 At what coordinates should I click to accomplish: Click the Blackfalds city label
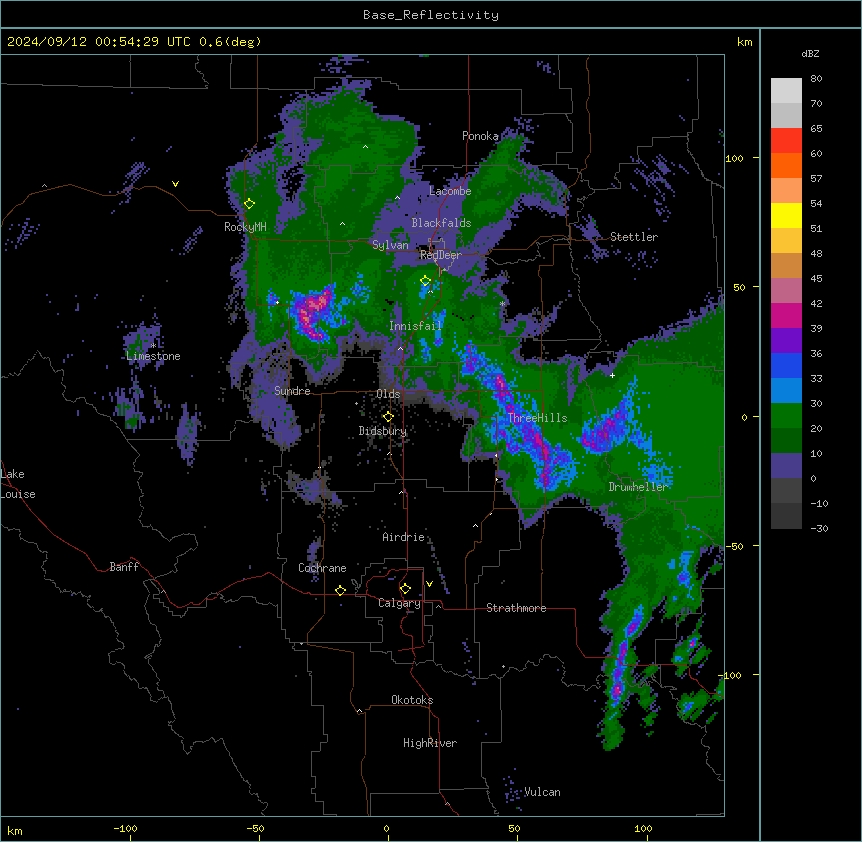coord(441,223)
